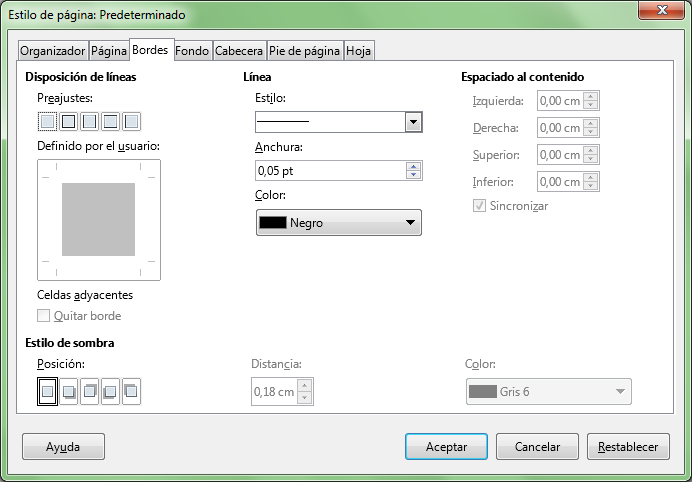692x482 pixels.
Task: Click the Anchura width input field
Action: point(330,171)
